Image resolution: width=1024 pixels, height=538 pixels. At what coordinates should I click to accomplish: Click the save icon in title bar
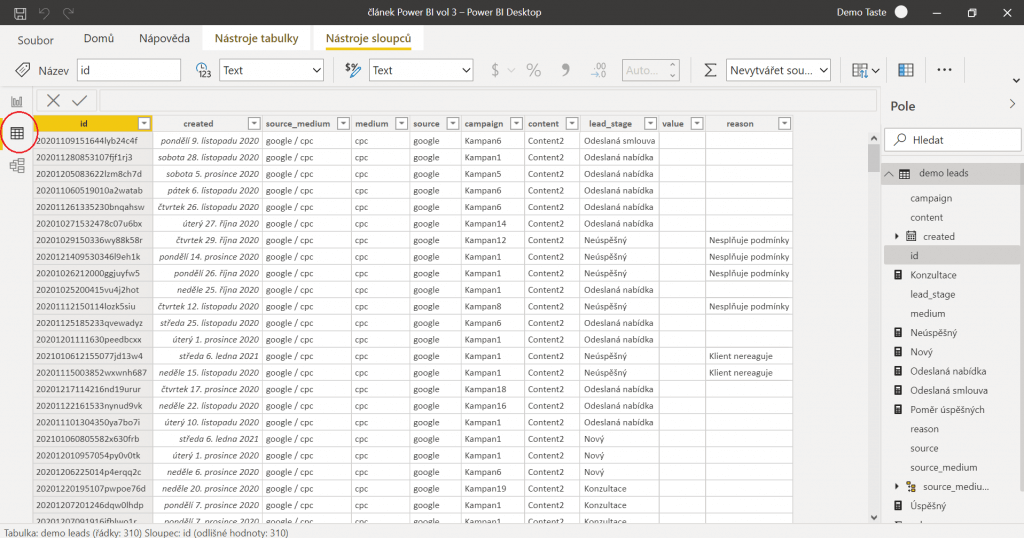point(18,13)
